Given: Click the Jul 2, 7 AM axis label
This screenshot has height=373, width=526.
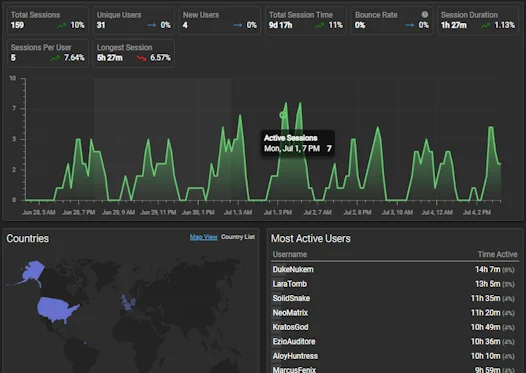Looking at the screenshot, I should (x=317, y=212).
